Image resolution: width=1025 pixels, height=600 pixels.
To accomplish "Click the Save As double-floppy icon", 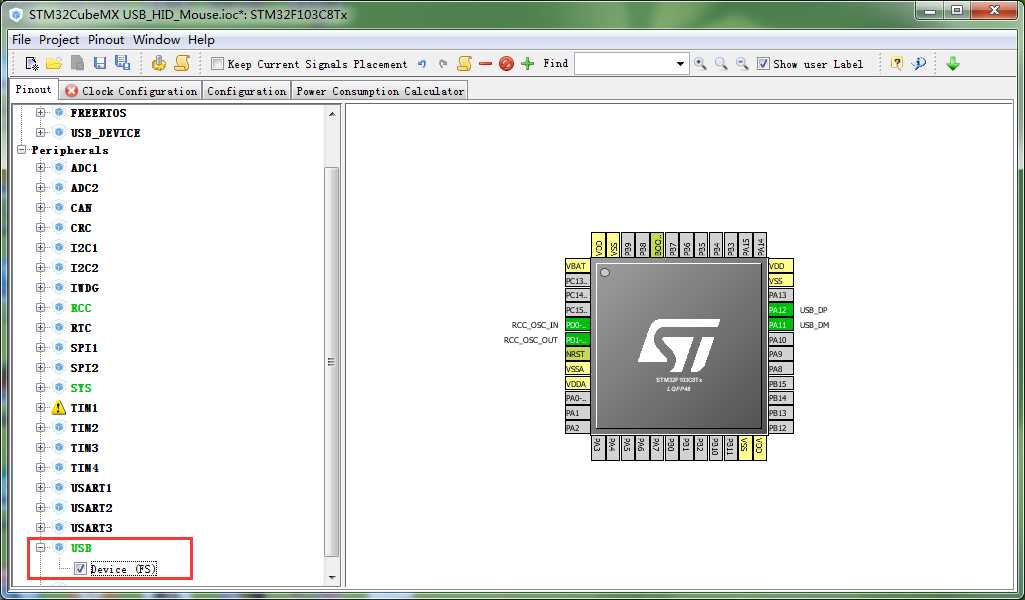I will pyautogui.click(x=122, y=63).
